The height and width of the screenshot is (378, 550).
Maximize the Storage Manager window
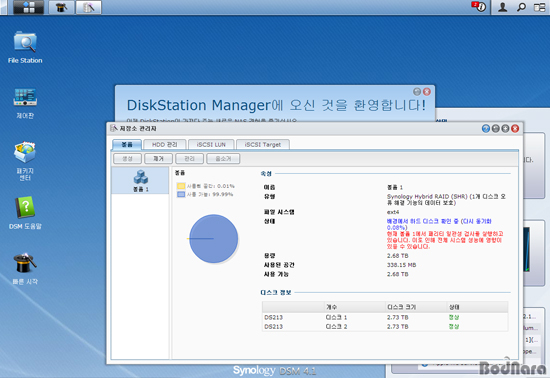[x=505, y=129]
